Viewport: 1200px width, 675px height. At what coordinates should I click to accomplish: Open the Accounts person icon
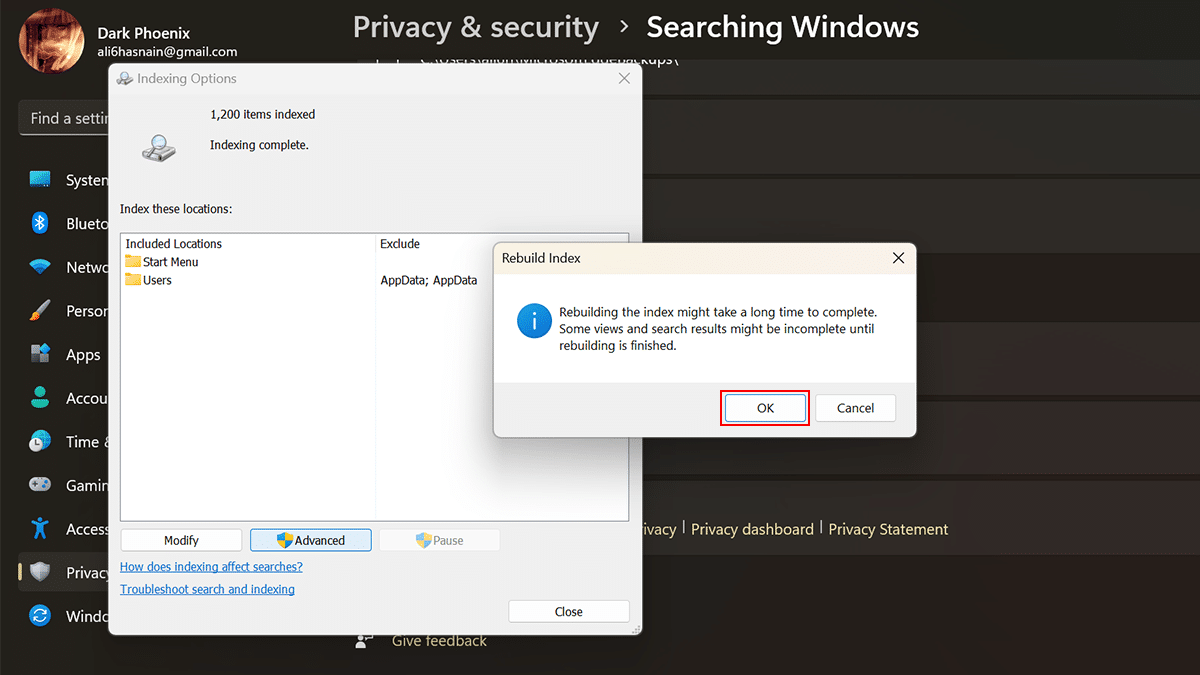click(40, 398)
